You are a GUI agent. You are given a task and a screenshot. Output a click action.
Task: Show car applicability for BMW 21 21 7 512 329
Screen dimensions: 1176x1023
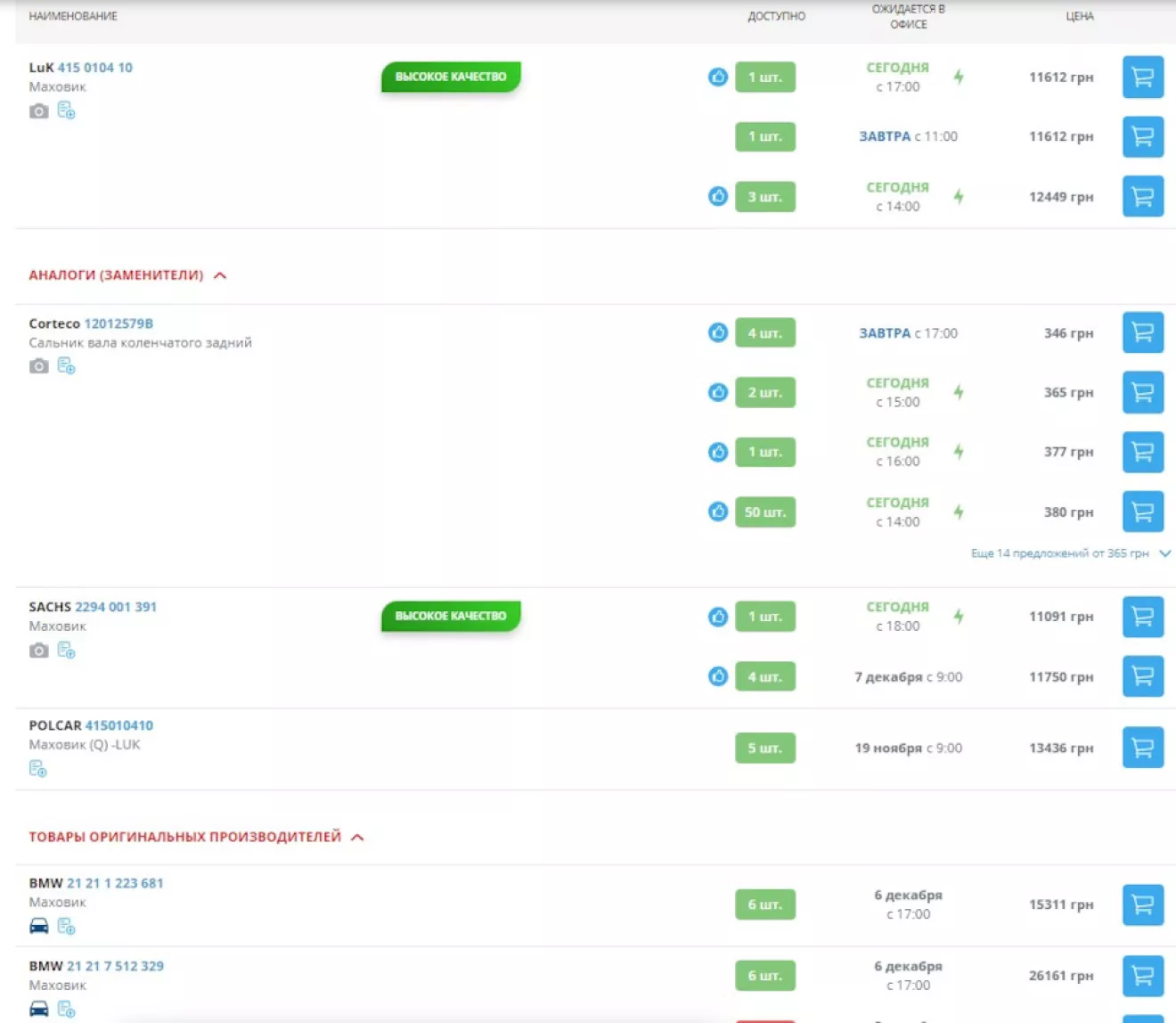click(x=39, y=1009)
